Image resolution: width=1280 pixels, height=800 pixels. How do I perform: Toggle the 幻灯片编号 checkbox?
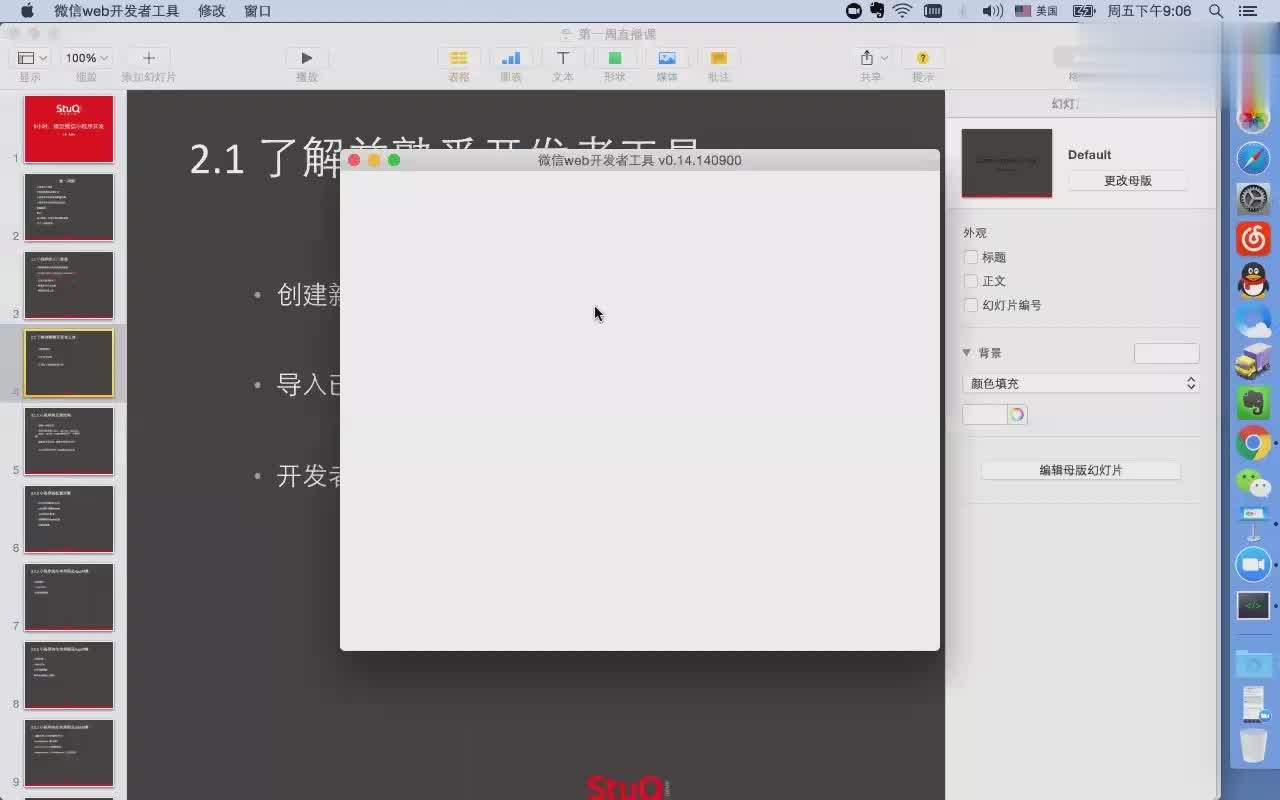(x=971, y=305)
